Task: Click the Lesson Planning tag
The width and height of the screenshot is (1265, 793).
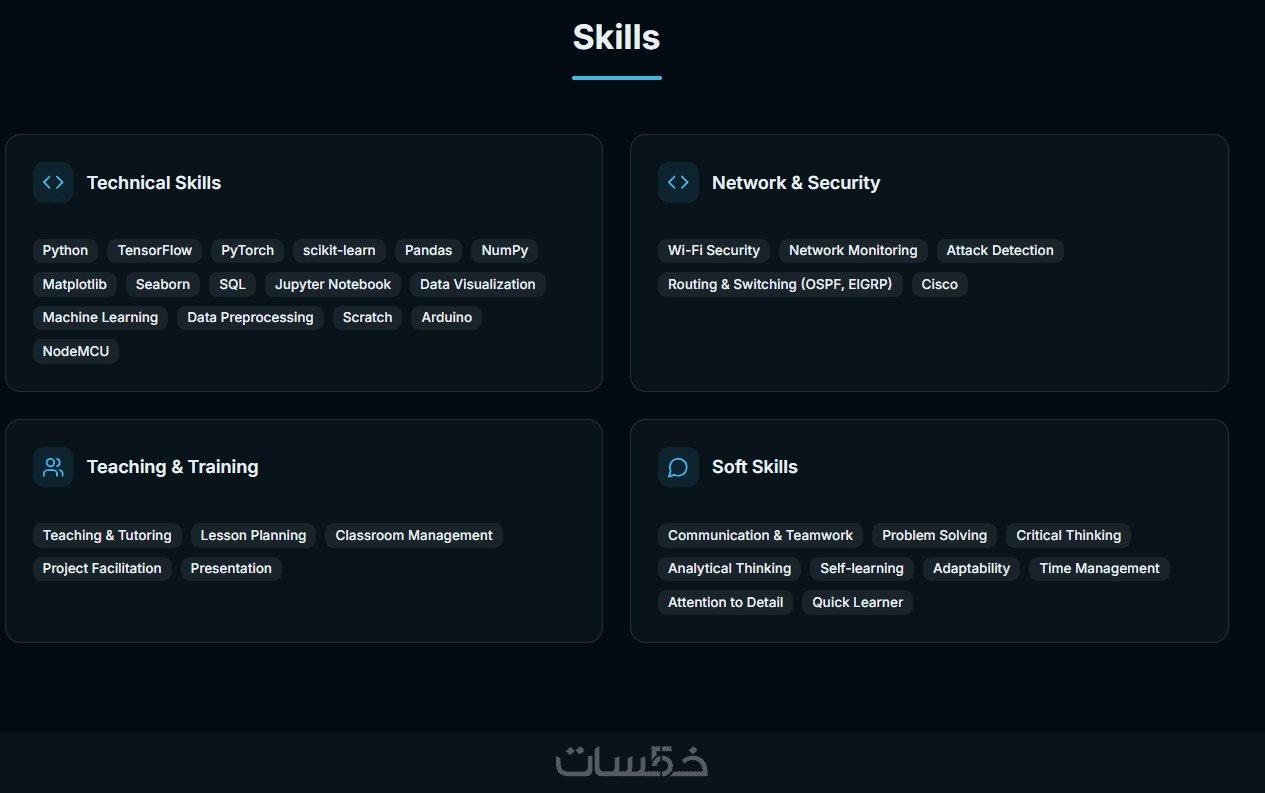Action: (x=253, y=536)
